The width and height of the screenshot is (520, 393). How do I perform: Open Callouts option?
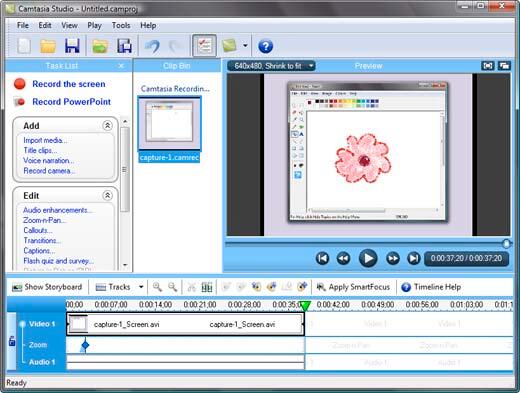(x=38, y=230)
